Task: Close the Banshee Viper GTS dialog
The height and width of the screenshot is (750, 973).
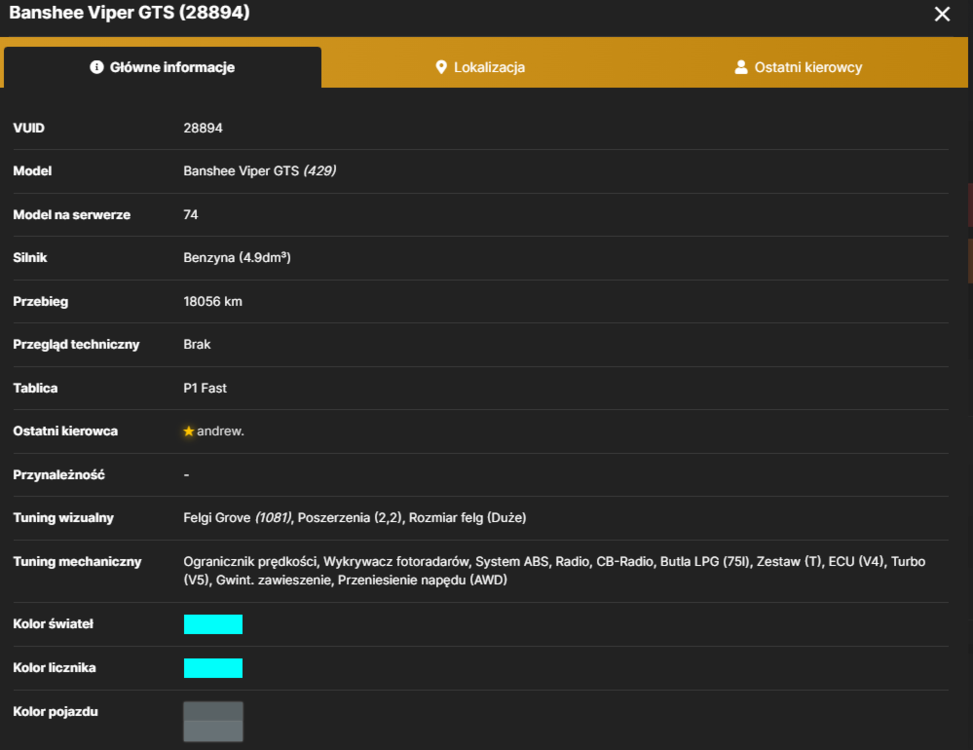Action: (941, 14)
